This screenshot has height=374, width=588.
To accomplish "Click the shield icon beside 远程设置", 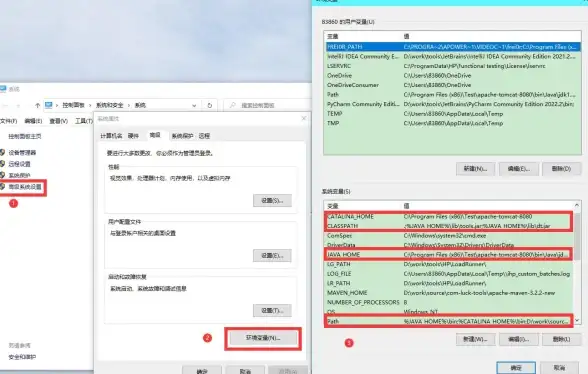I will point(3,164).
